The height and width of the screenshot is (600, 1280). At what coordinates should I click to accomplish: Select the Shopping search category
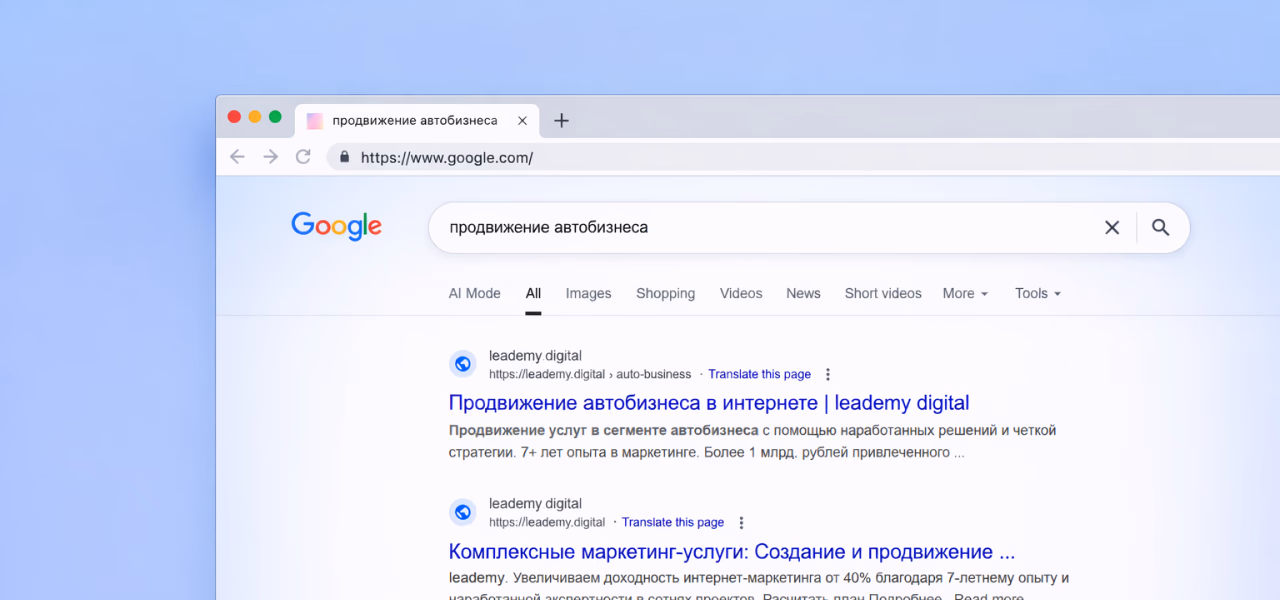click(x=665, y=293)
